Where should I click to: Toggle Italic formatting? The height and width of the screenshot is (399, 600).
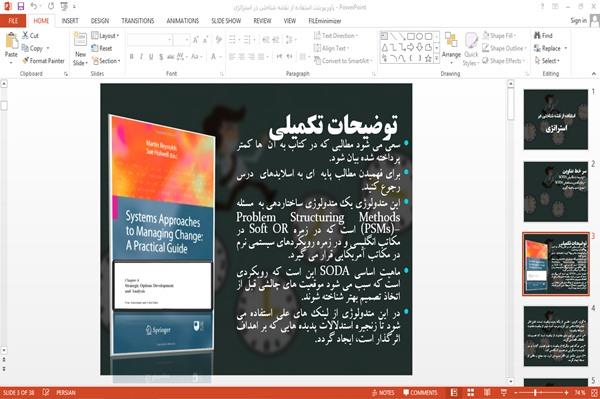point(141,57)
